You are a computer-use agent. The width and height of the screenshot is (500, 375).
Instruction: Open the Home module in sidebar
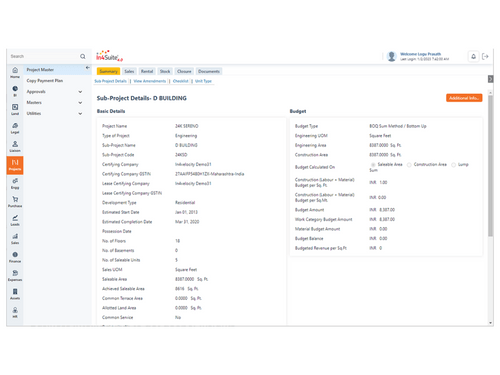[15, 72]
